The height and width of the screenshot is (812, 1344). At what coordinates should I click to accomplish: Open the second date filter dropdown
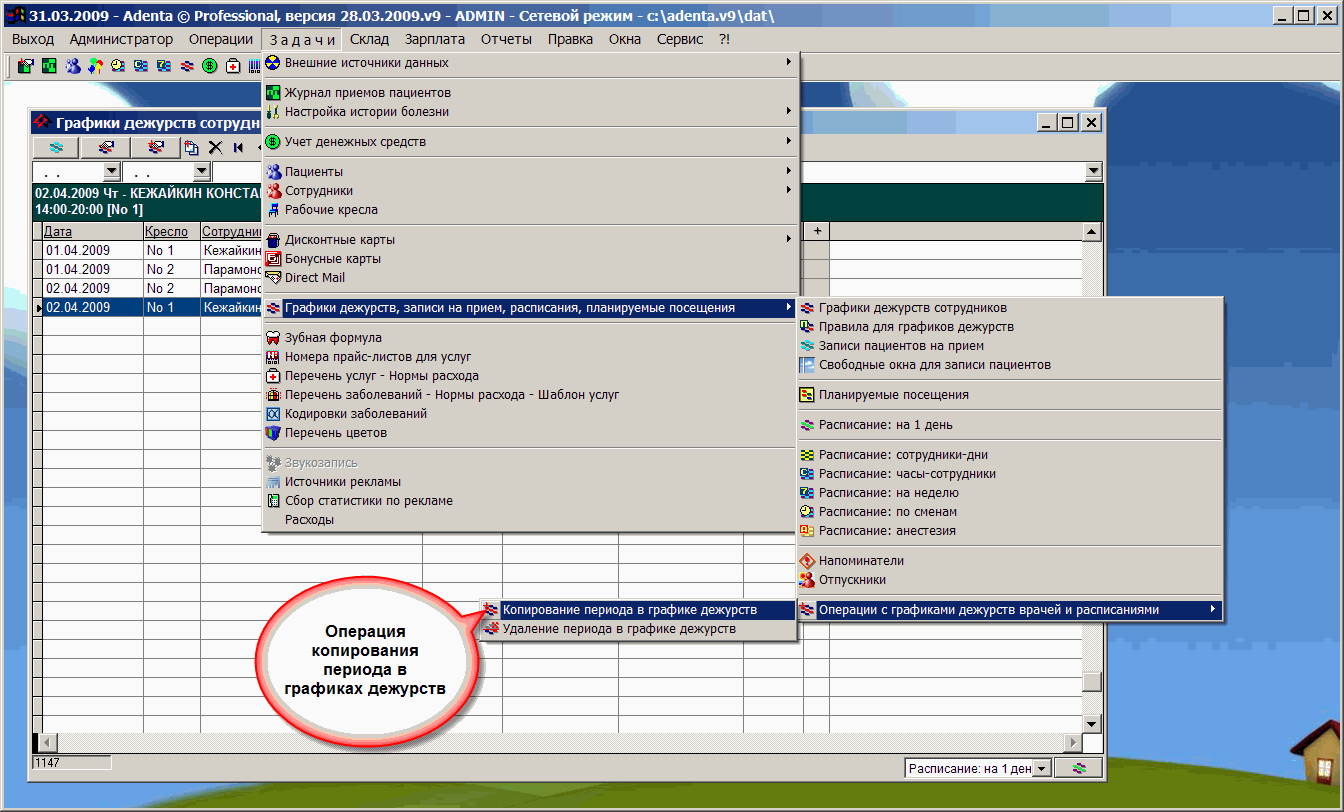(201, 172)
